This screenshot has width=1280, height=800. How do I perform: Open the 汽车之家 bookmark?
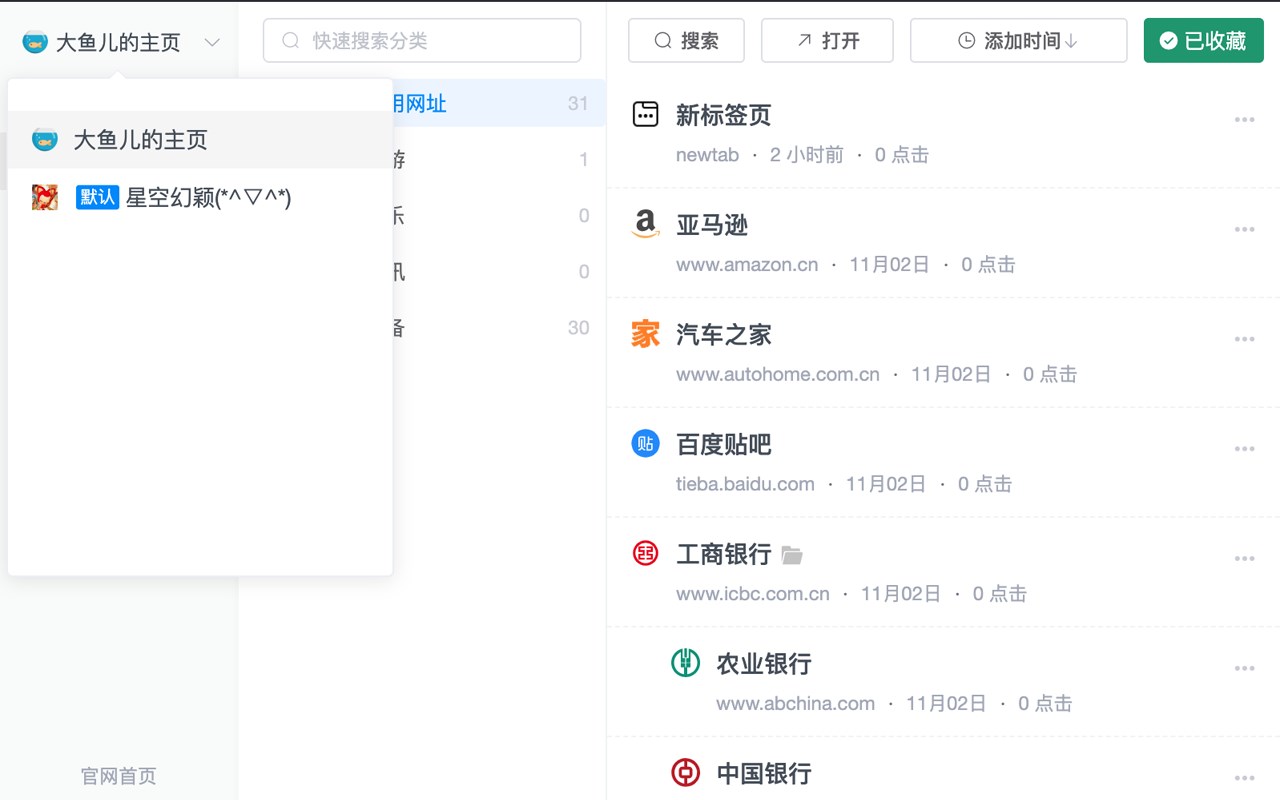(x=724, y=335)
